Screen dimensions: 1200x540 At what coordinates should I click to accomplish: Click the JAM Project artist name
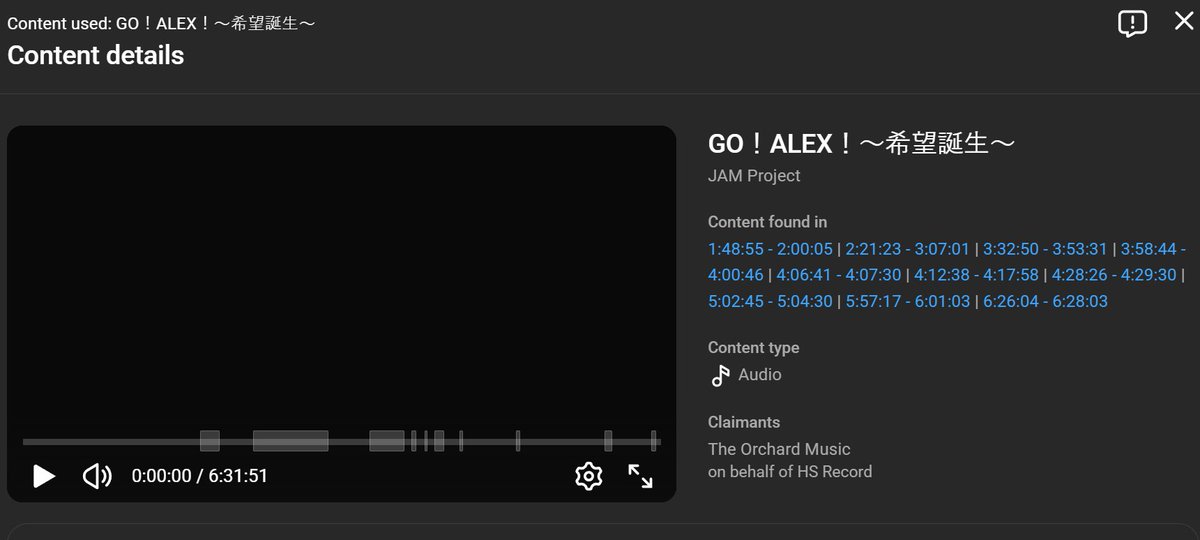754,176
